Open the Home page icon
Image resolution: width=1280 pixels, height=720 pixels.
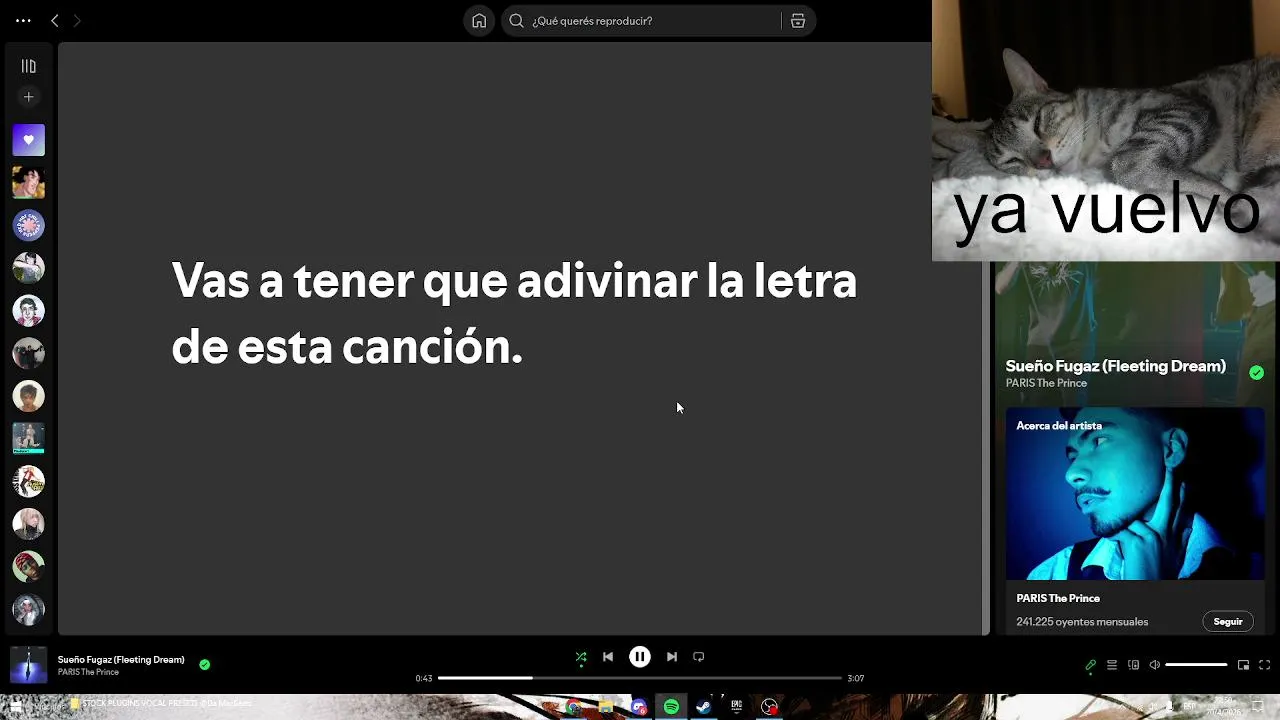[479, 20]
